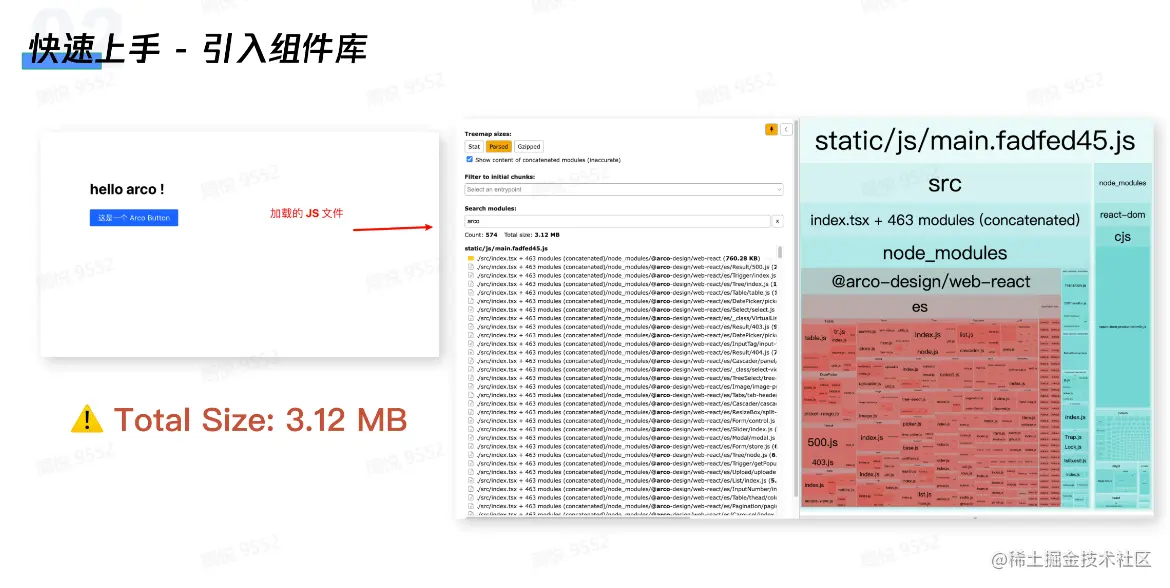This screenshot has height=588, width=1170.
Task: Collapse the analyzer sidebar with the chevron button
Action: (786, 129)
